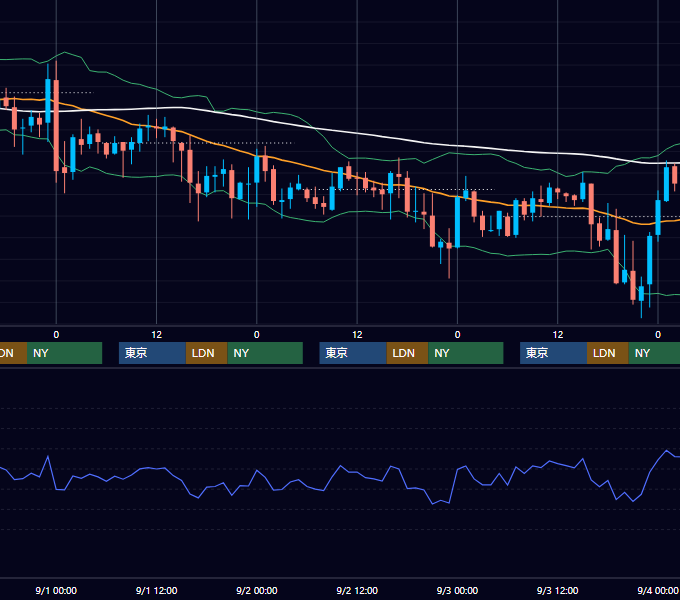
Task: Select the NY session block starting before 9/3 00:00
Action: click(466, 353)
